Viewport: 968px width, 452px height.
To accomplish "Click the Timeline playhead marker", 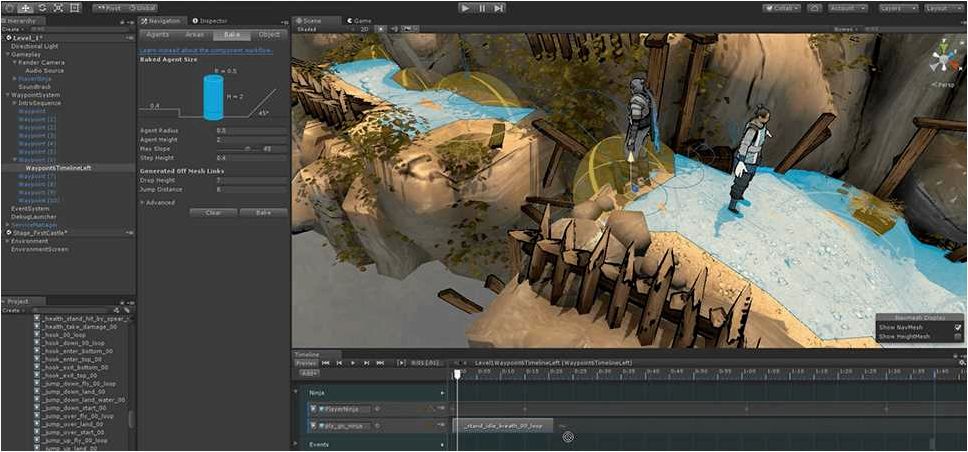I will point(457,374).
